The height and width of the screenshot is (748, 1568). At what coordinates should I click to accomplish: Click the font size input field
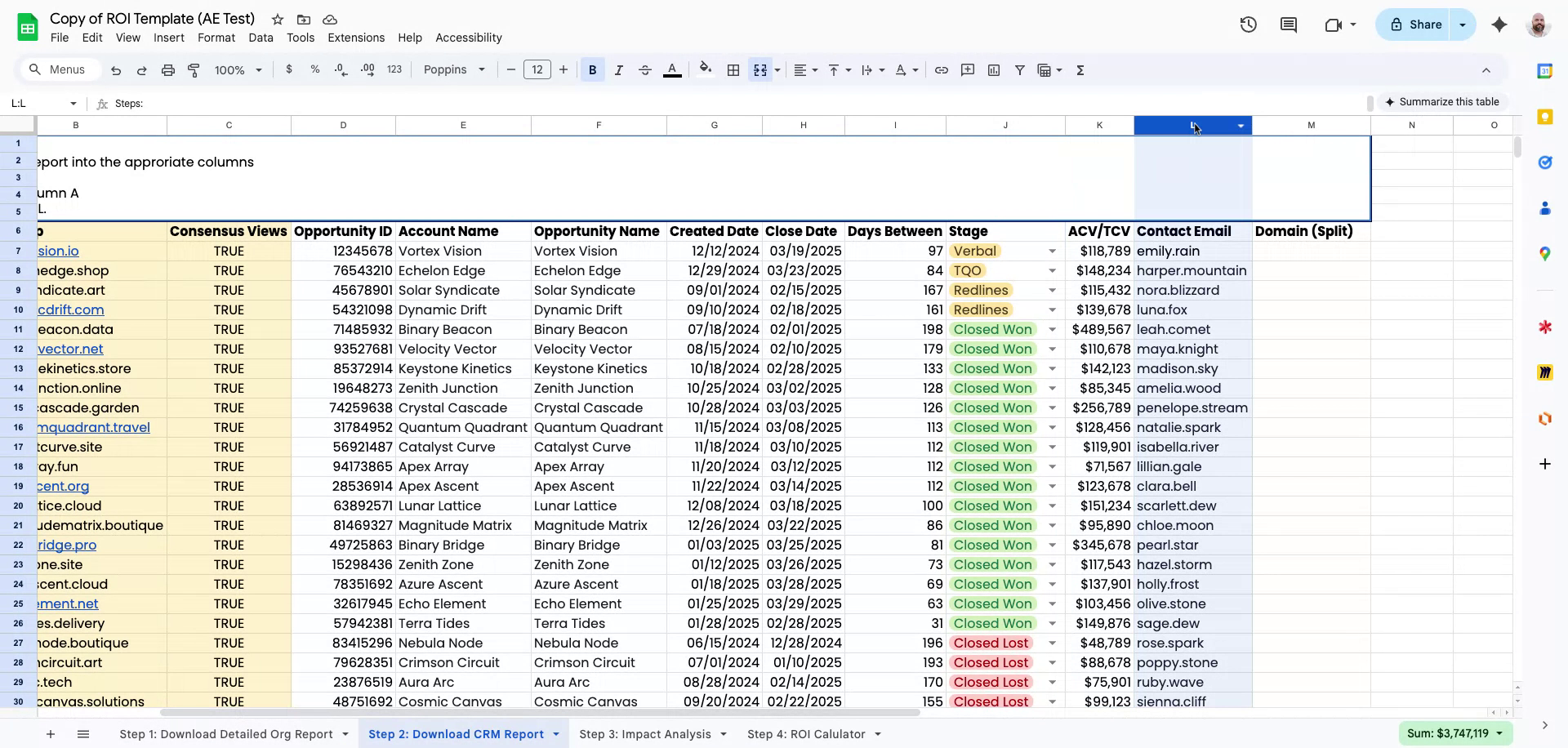tap(537, 70)
